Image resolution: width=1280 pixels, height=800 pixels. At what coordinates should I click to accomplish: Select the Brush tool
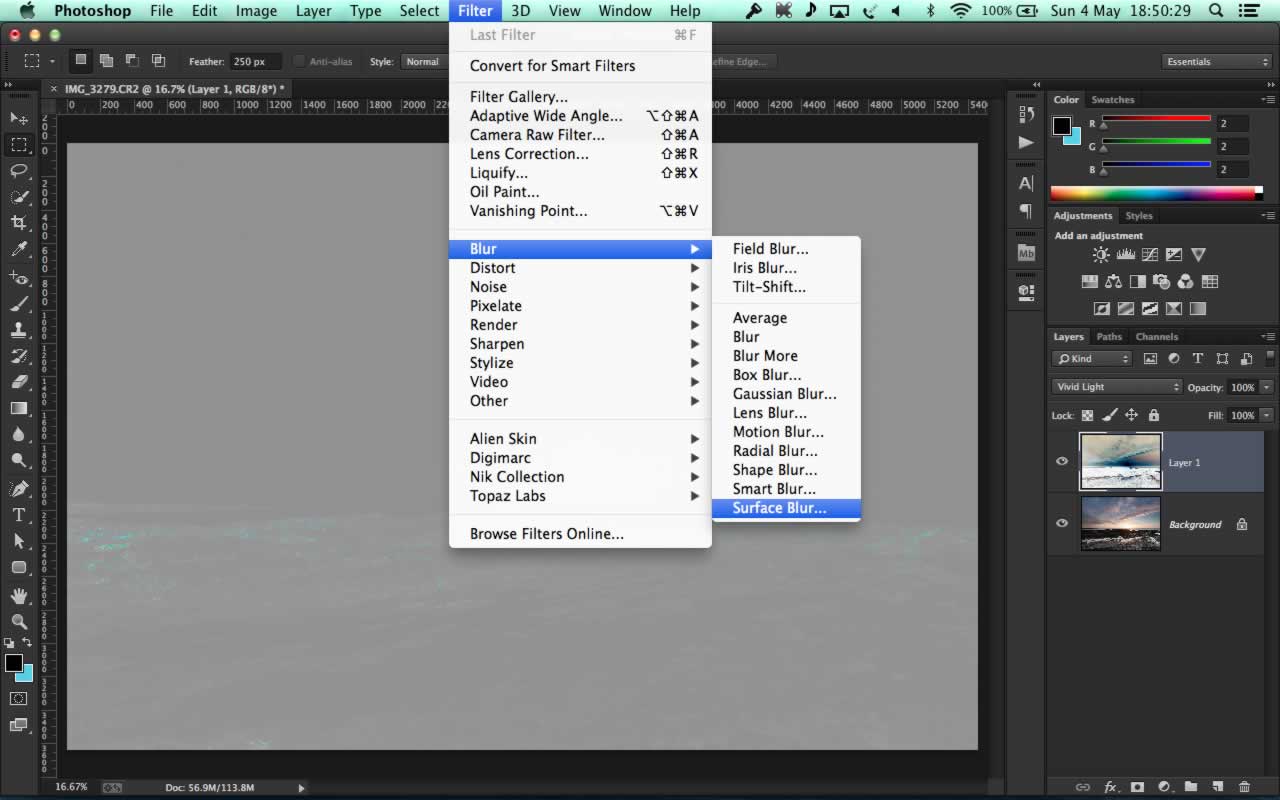point(18,304)
